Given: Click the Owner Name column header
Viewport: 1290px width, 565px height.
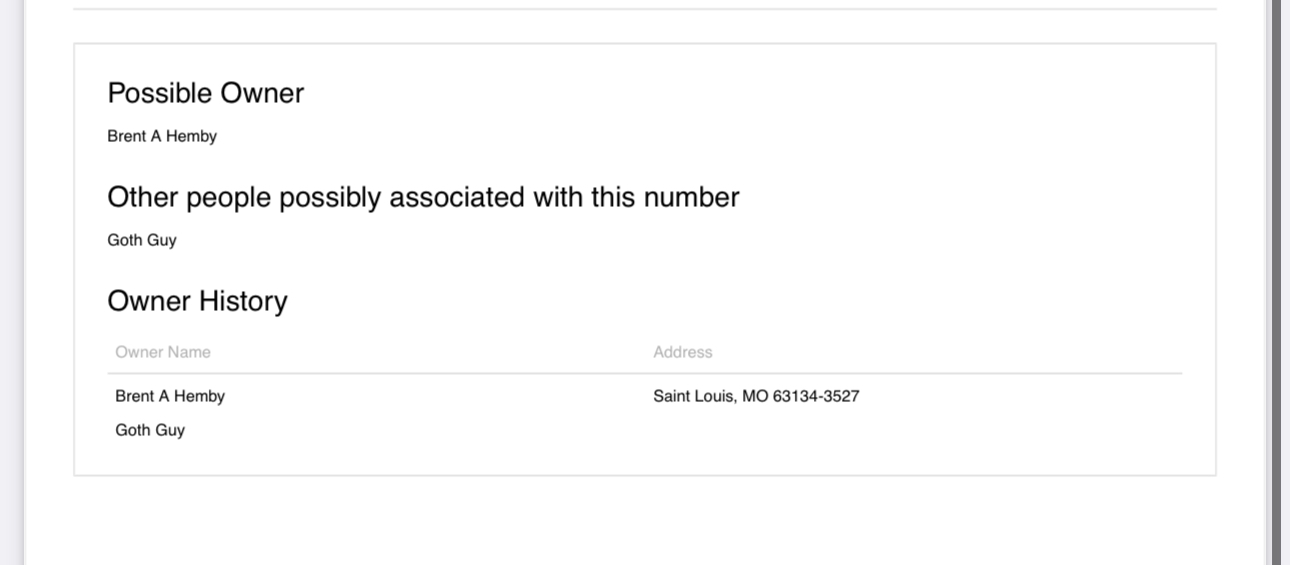Looking at the screenshot, I should click(163, 352).
